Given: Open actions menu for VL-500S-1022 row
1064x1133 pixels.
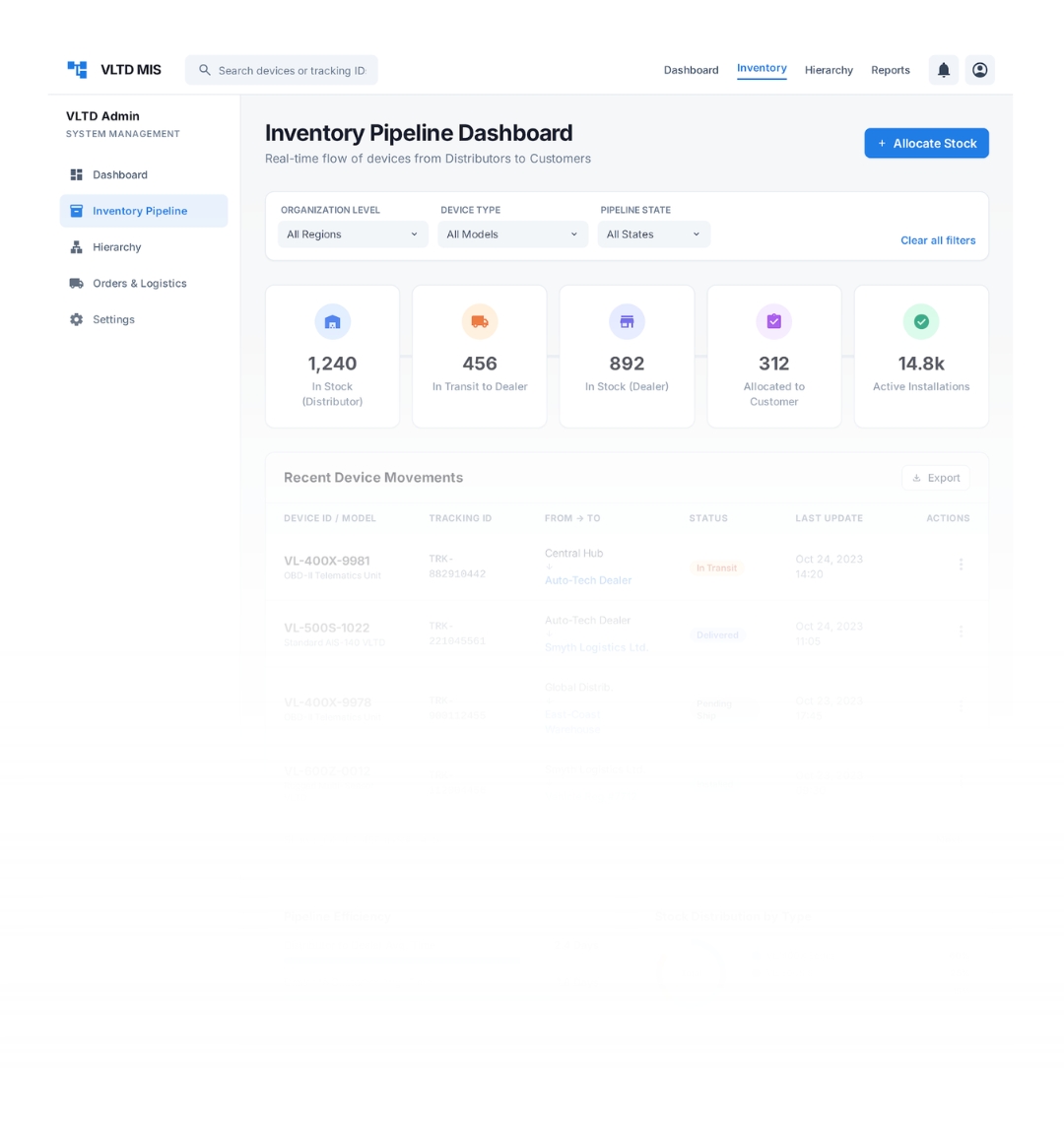Looking at the screenshot, I should click(961, 632).
